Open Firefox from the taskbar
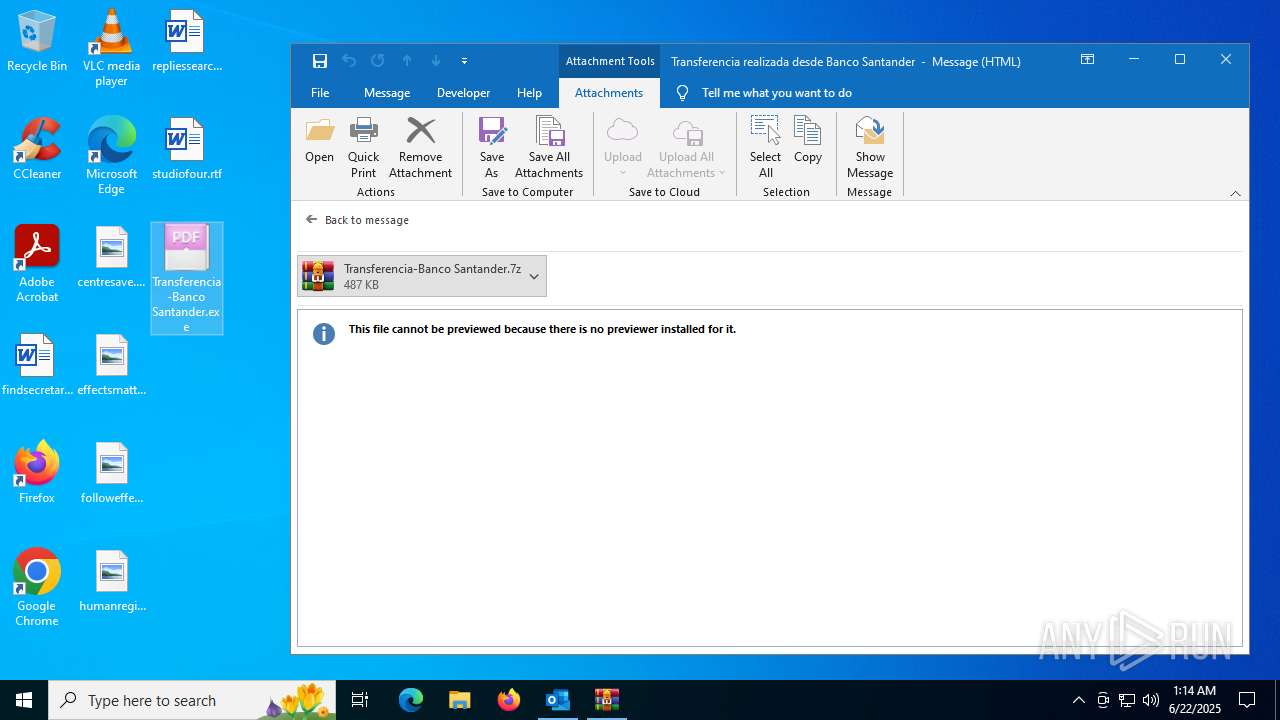The height and width of the screenshot is (720, 1280). pos(509,700)
